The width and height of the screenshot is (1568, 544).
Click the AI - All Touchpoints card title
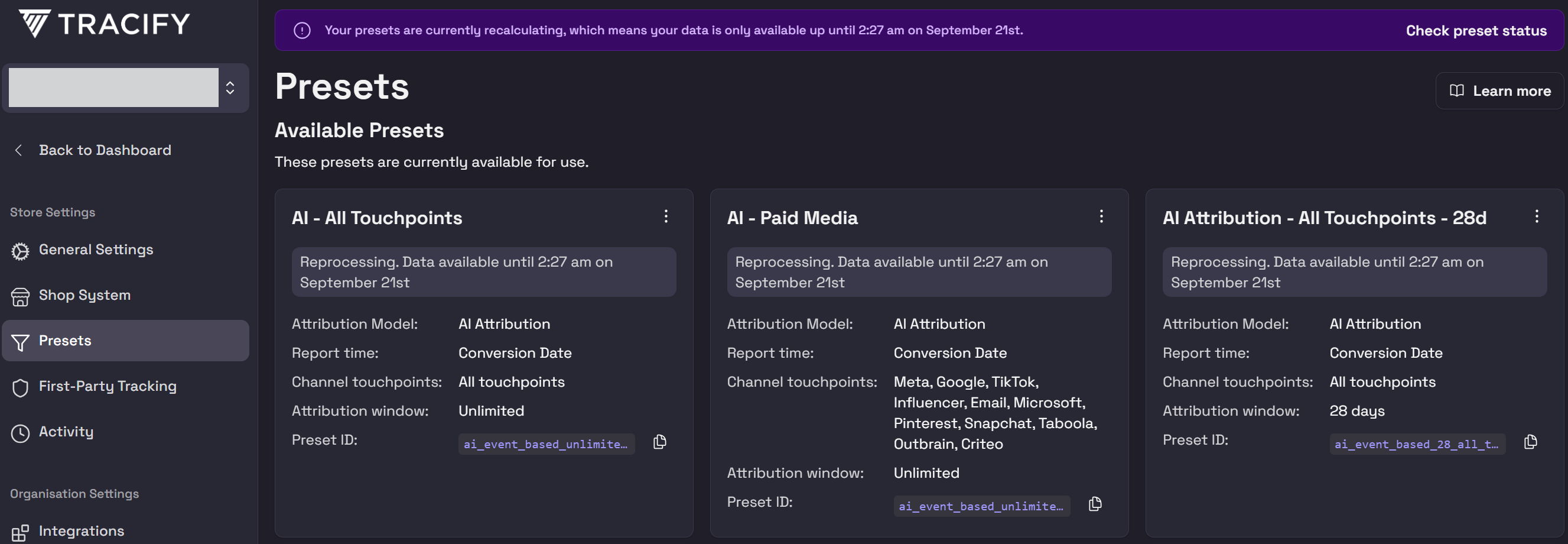click(x=377, y=218)
